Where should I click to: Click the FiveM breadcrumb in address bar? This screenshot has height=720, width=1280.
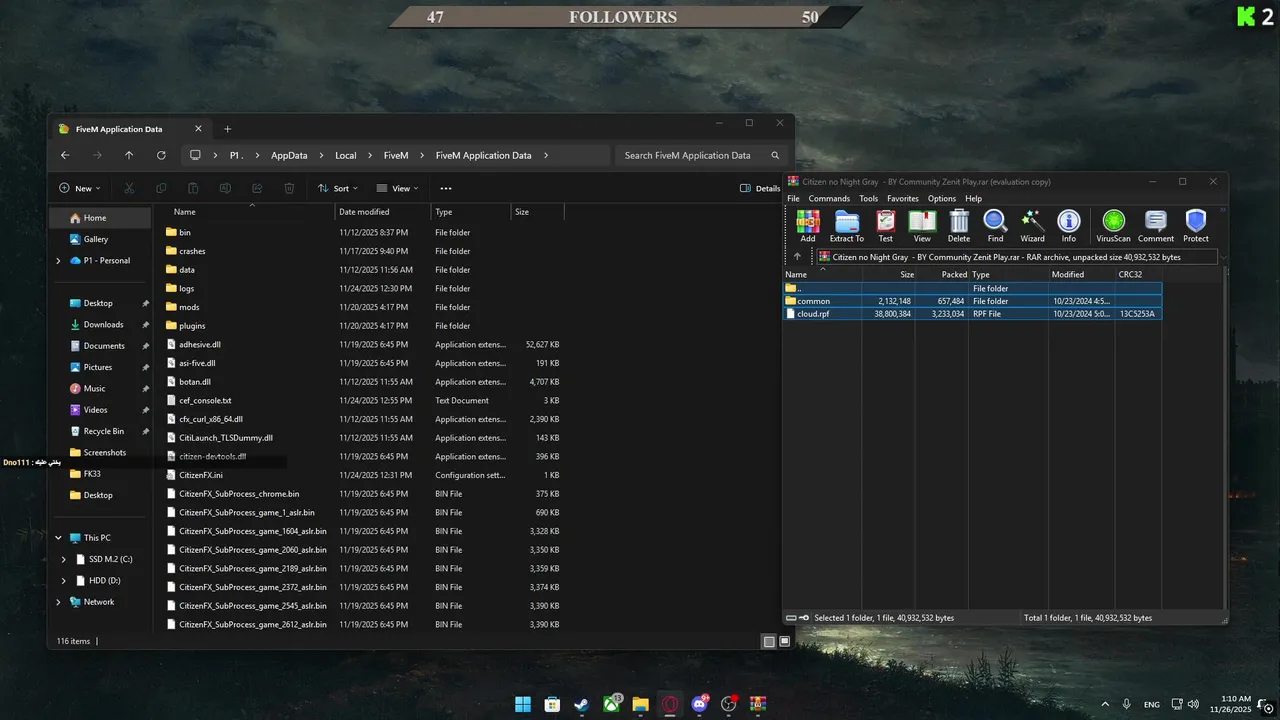point(396,155)
